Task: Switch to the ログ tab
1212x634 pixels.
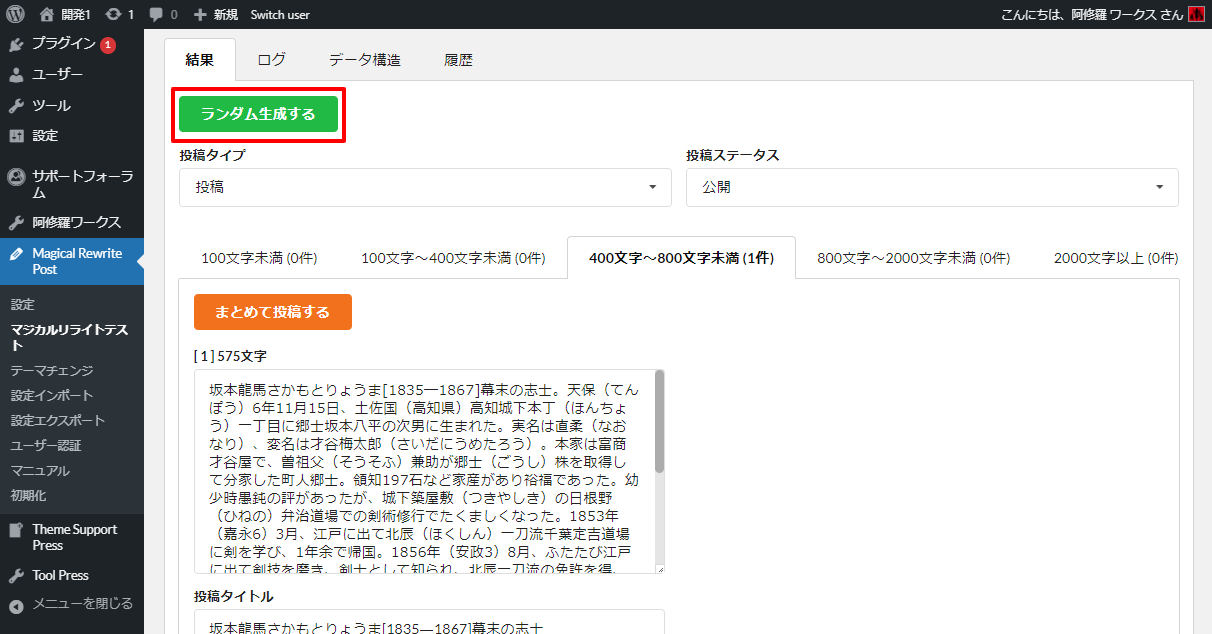Action: tap(271, 60)
